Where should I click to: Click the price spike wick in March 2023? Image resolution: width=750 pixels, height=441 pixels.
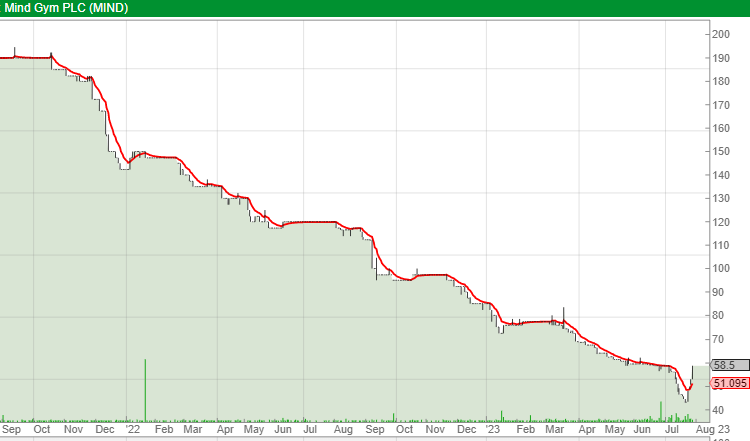tap(563, 314)
